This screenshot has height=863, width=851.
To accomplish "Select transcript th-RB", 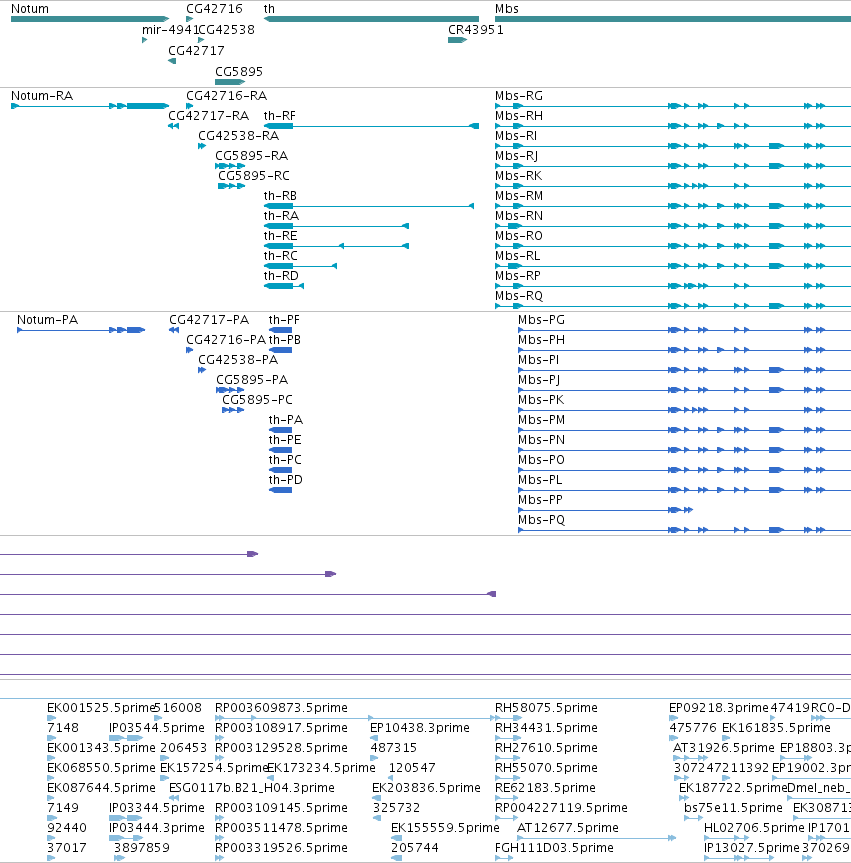I will click(369, 206).
